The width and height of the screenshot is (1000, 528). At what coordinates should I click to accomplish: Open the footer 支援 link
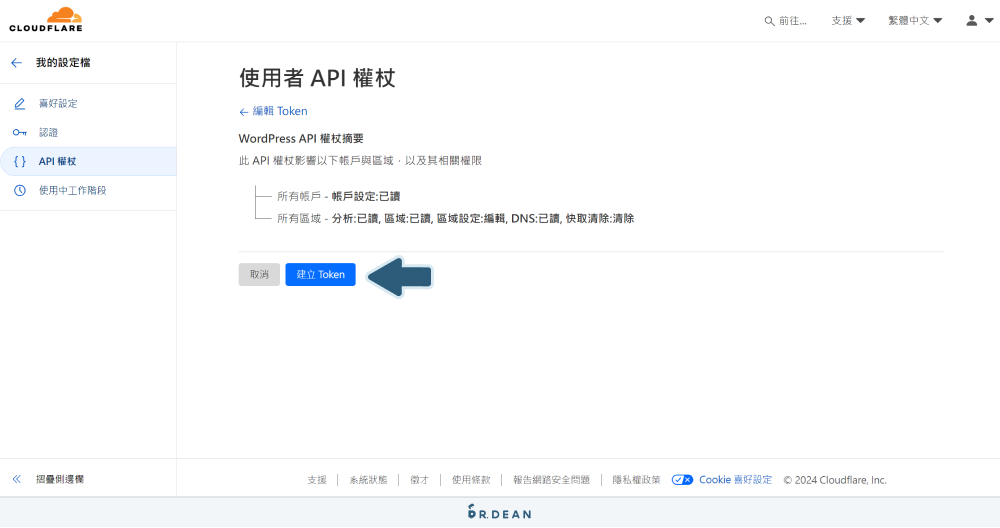coord(317,480)
